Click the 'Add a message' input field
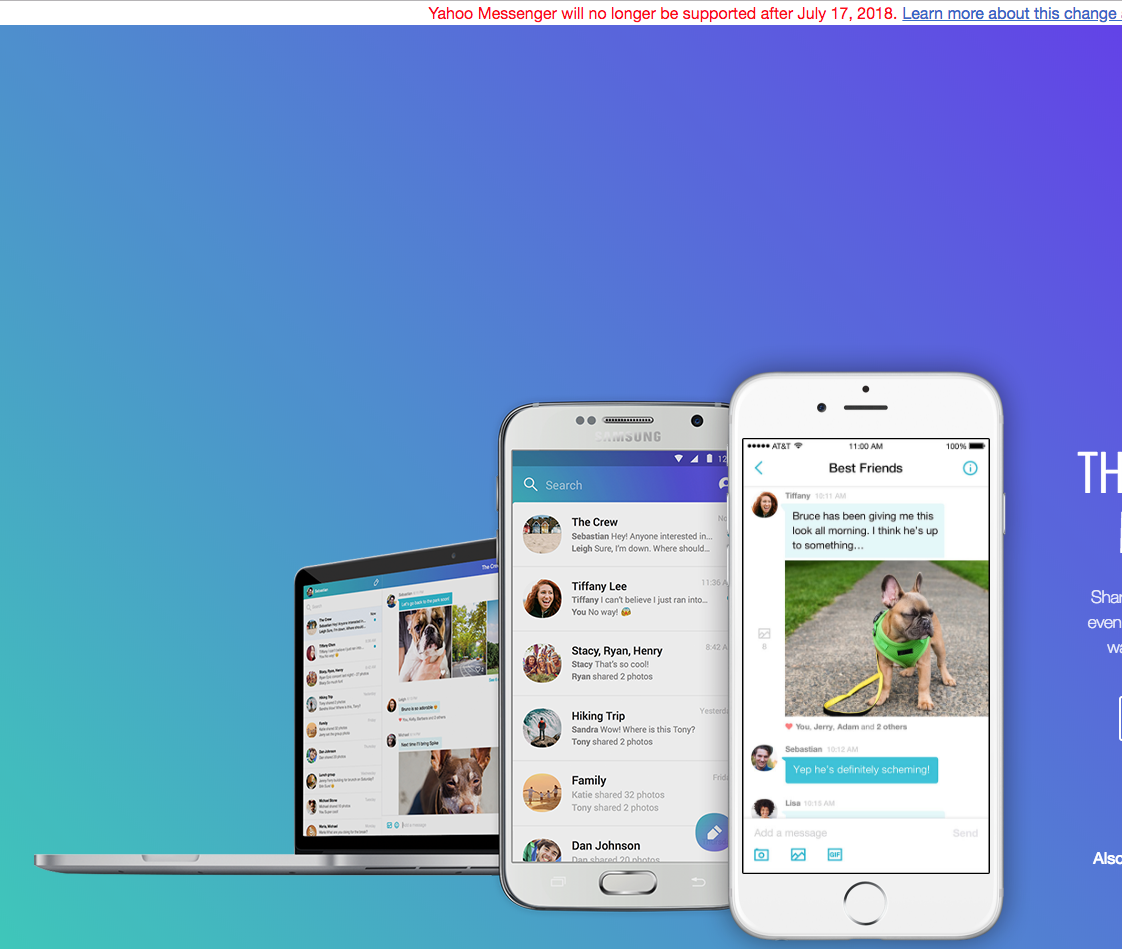 coord(840,833)
